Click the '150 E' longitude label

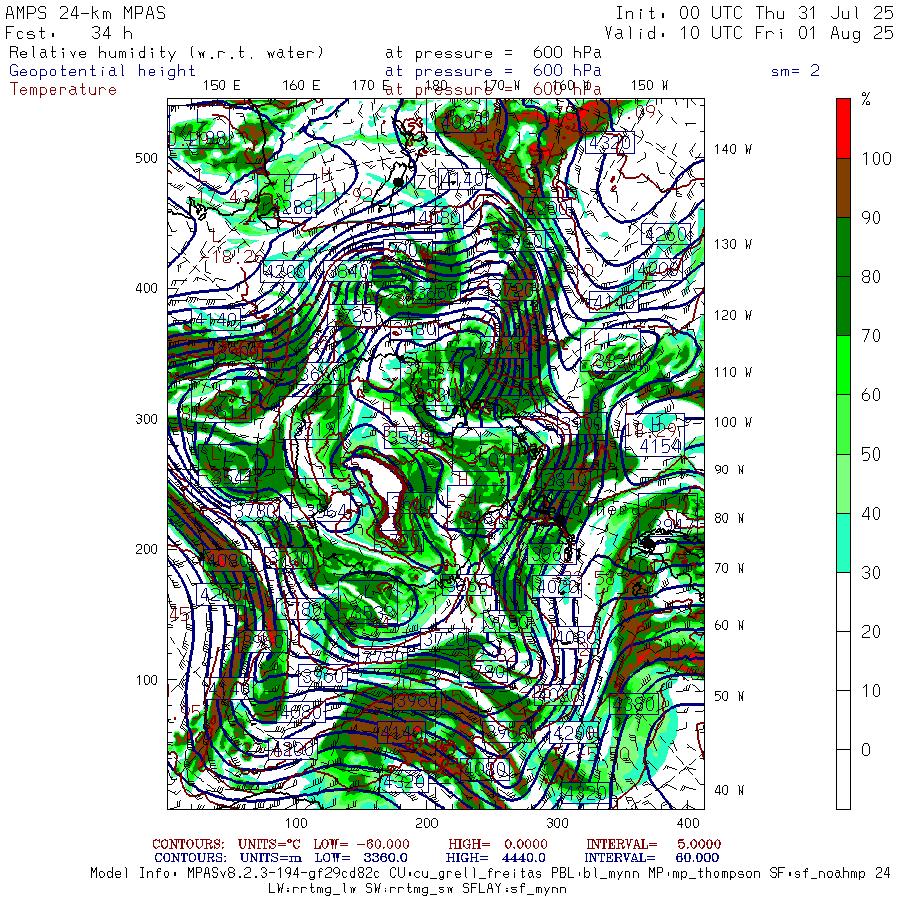point(222,86)
